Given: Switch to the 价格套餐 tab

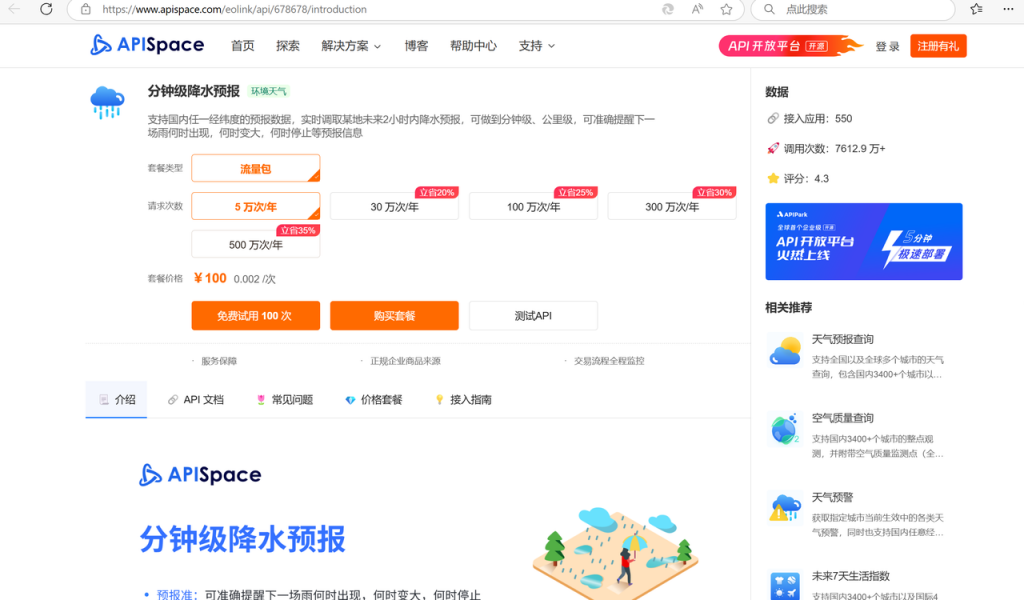Looking at the screenshot, I should [x=374, y=400].
